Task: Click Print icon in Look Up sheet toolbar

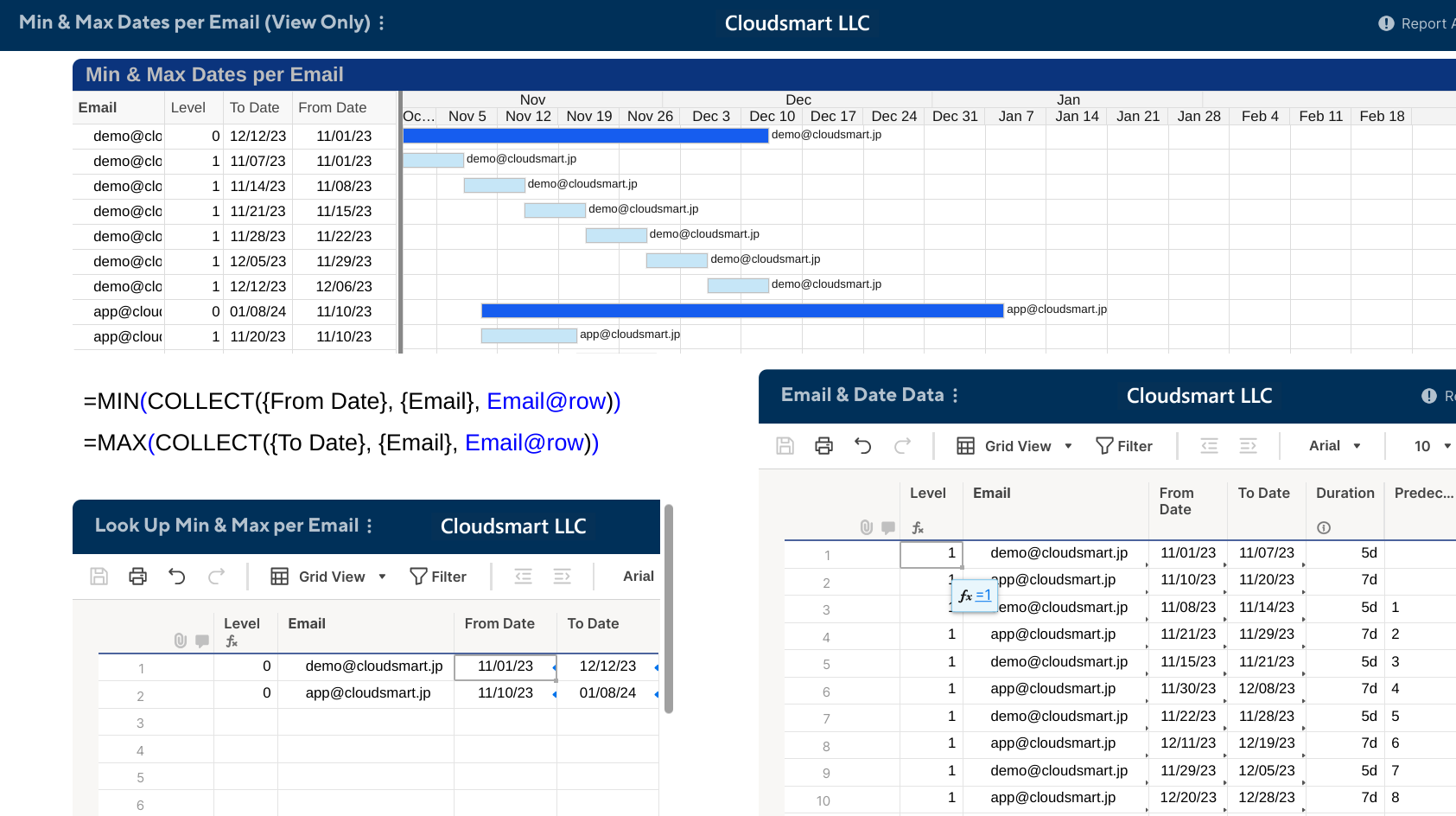Action: pyautogui.click(x=137, y=577)
